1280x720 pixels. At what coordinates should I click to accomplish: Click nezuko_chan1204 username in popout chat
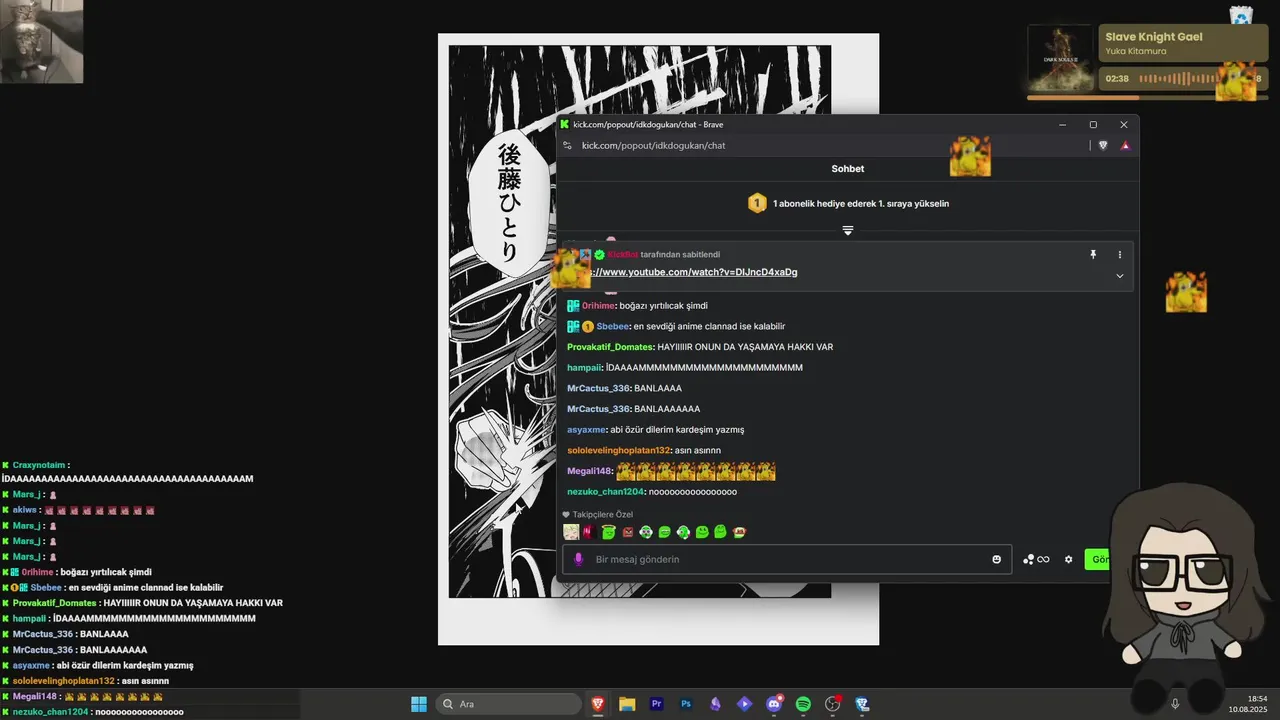(605, 492)
